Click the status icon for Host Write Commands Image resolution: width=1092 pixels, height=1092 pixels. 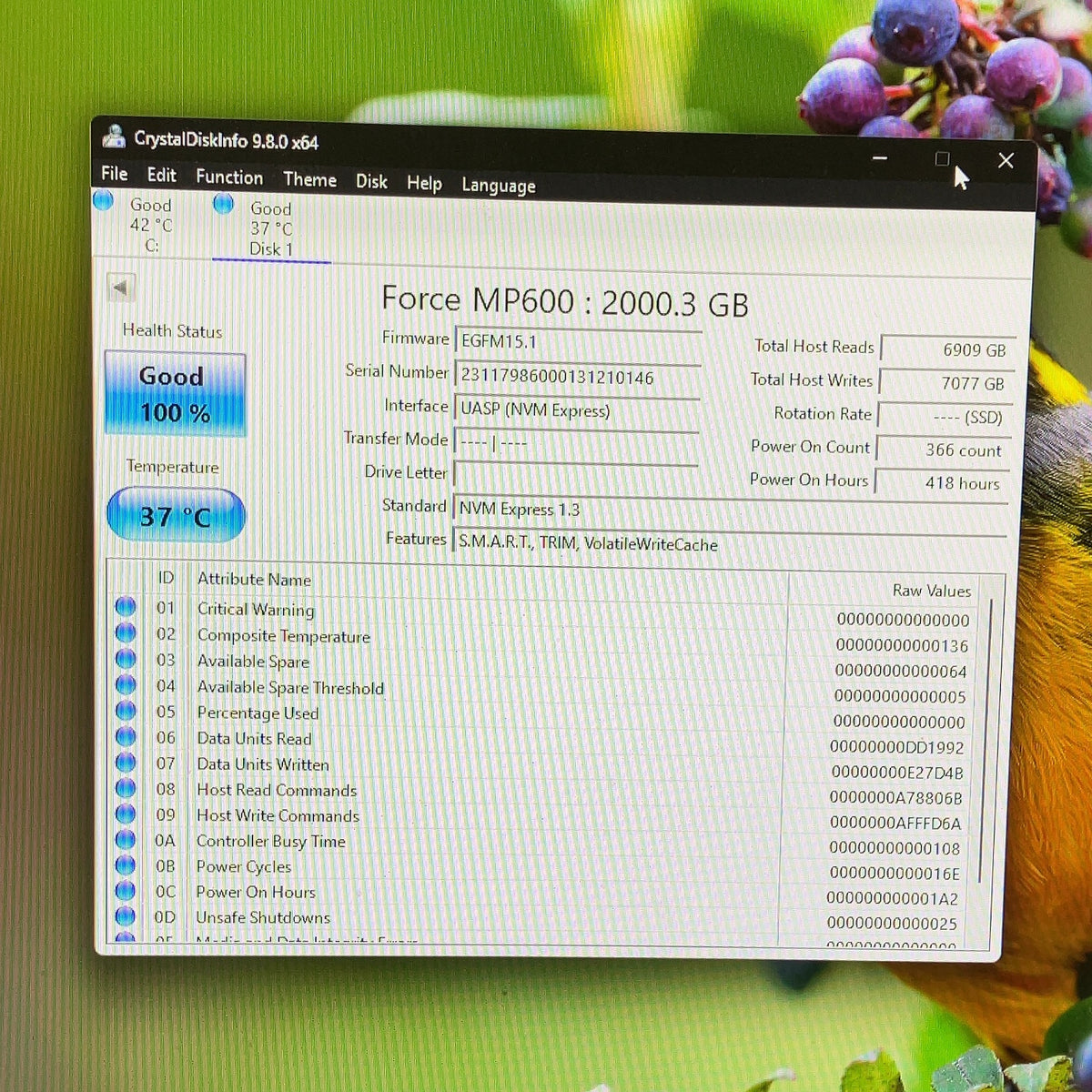click(x=126, y=814)
